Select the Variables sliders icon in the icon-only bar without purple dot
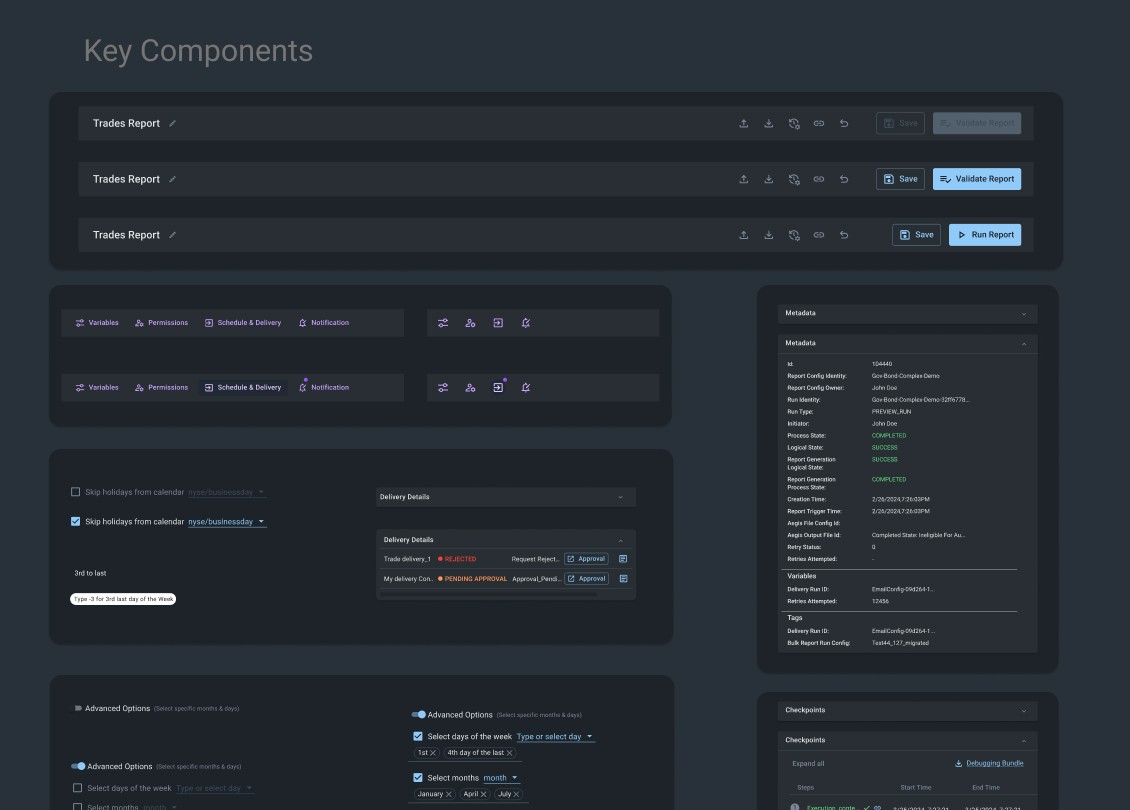This screenshot has height=810, width=1130. [443, 323]
